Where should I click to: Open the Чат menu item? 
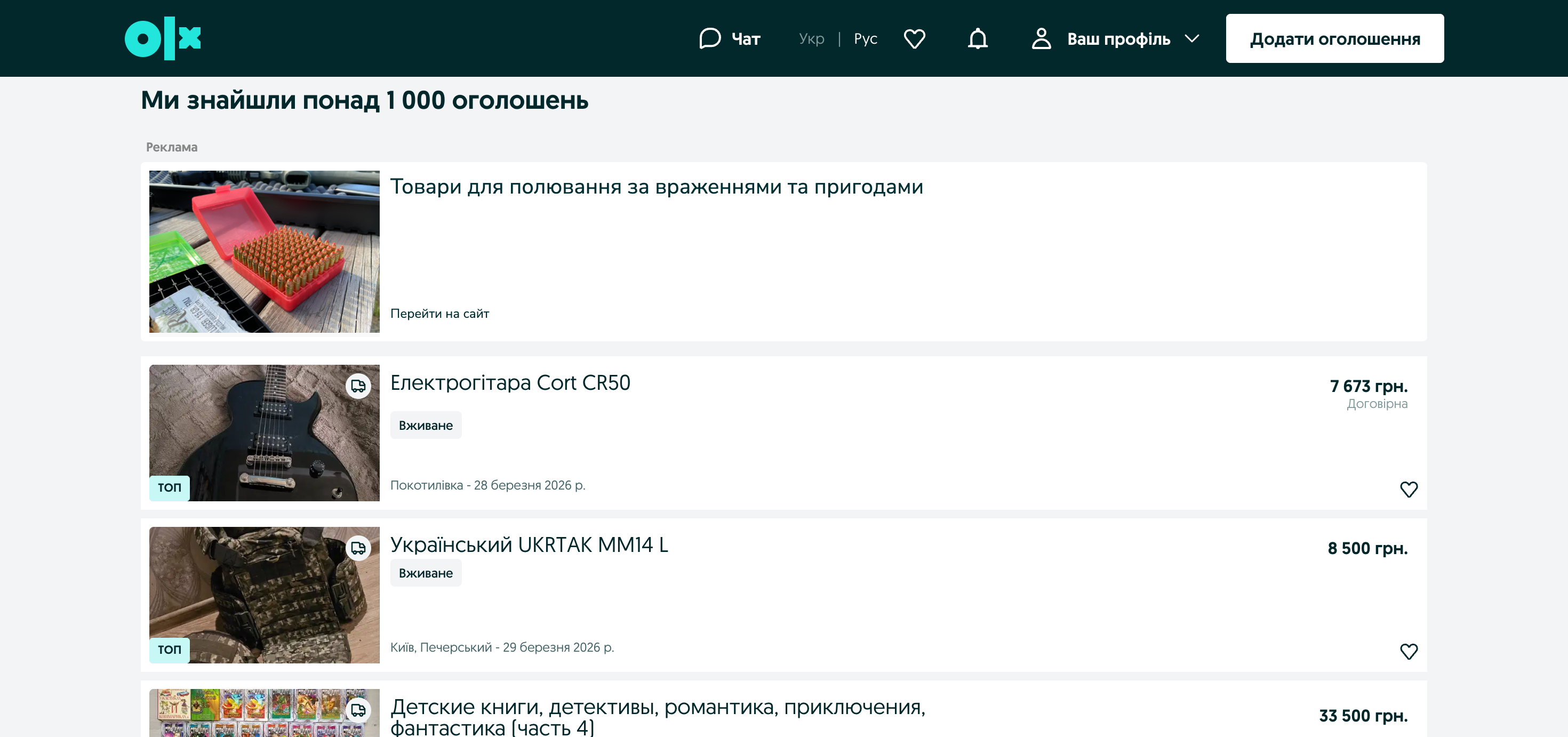tap(746, 39)
